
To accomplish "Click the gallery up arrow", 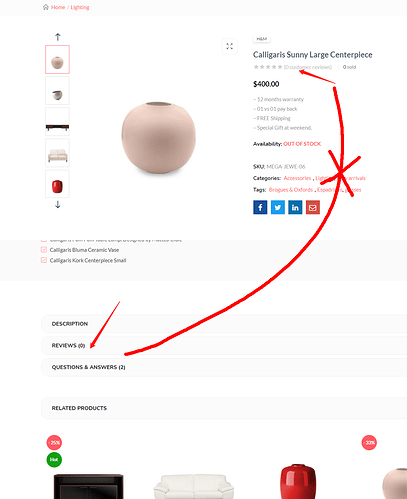I will coord(58,37).
